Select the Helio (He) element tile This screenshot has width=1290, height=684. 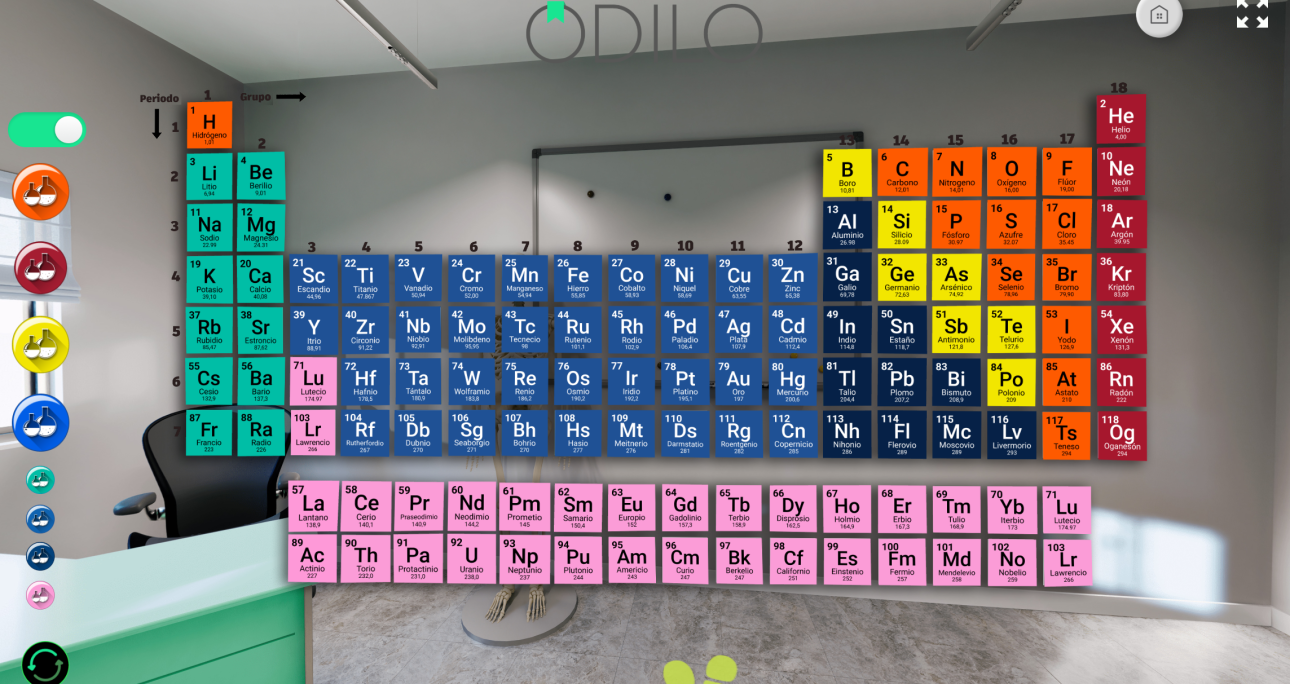pos(1121,119)
